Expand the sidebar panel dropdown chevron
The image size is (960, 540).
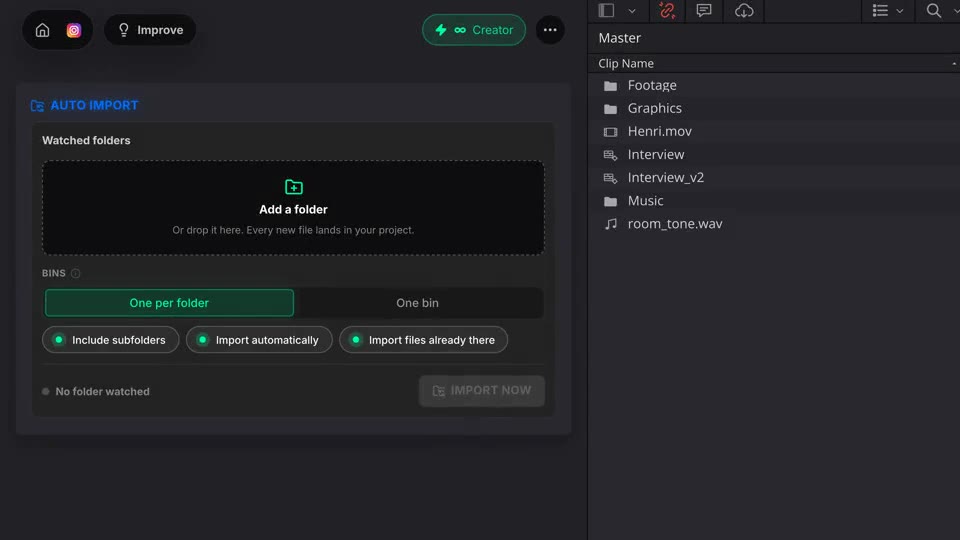[632, 11]
